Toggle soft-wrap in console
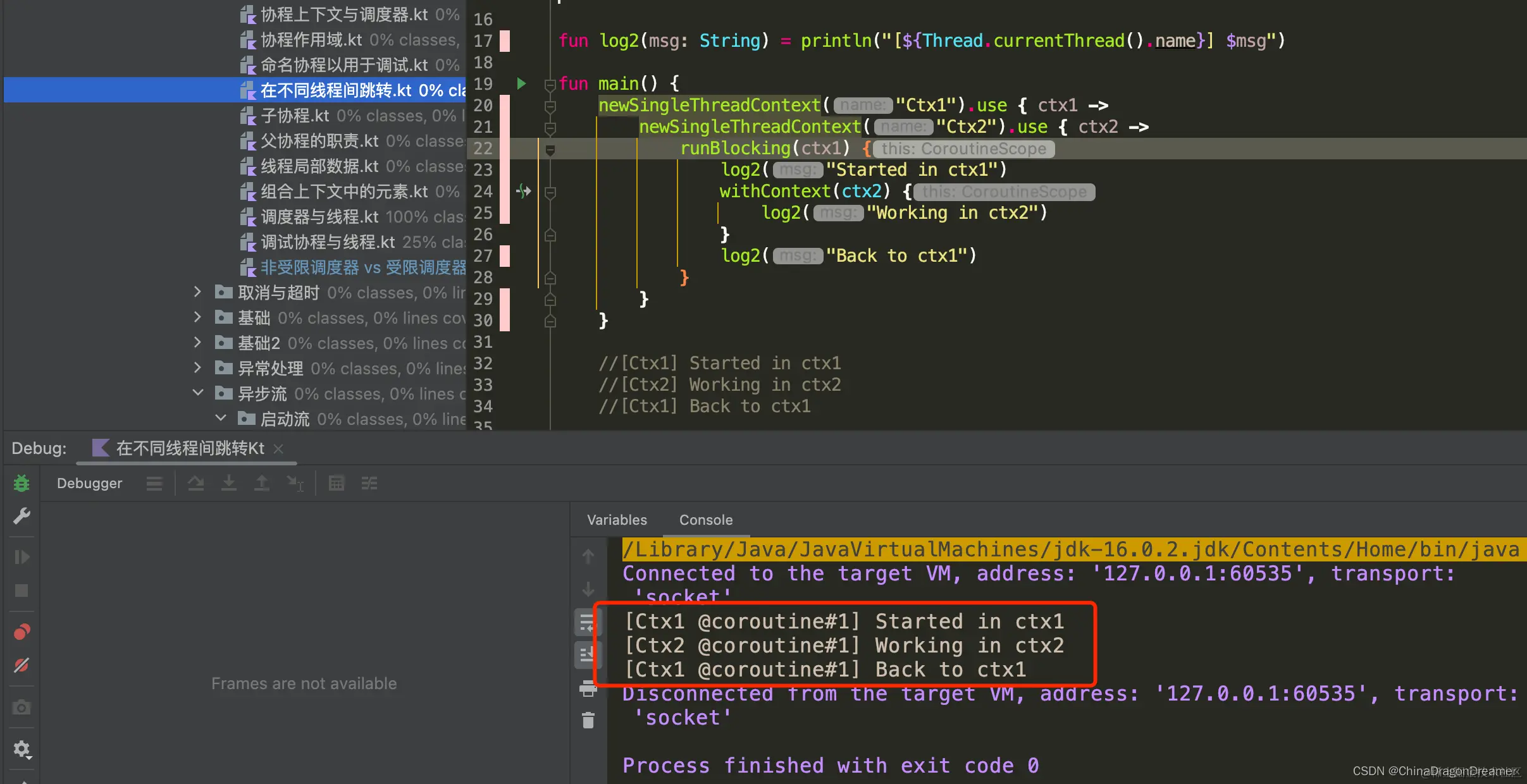This screenshot has height=784, width=1527. pyautogui.click(x=586, y=623)
